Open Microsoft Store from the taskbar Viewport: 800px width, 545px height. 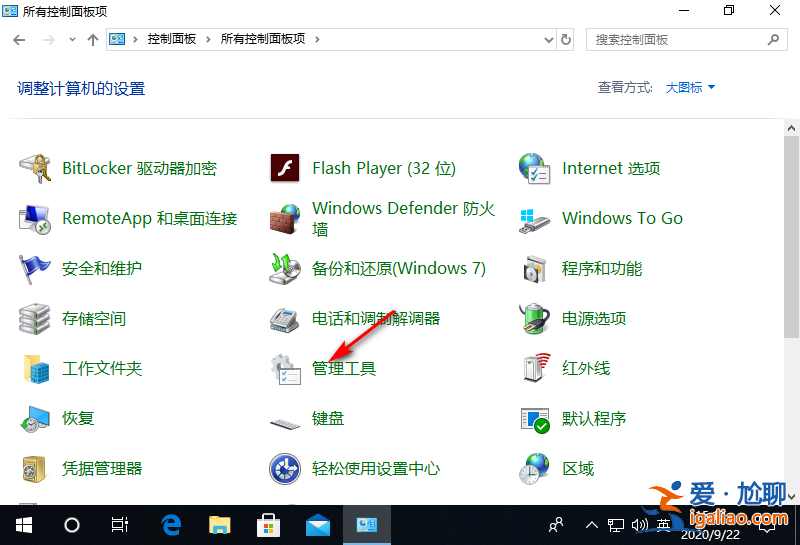269,525
